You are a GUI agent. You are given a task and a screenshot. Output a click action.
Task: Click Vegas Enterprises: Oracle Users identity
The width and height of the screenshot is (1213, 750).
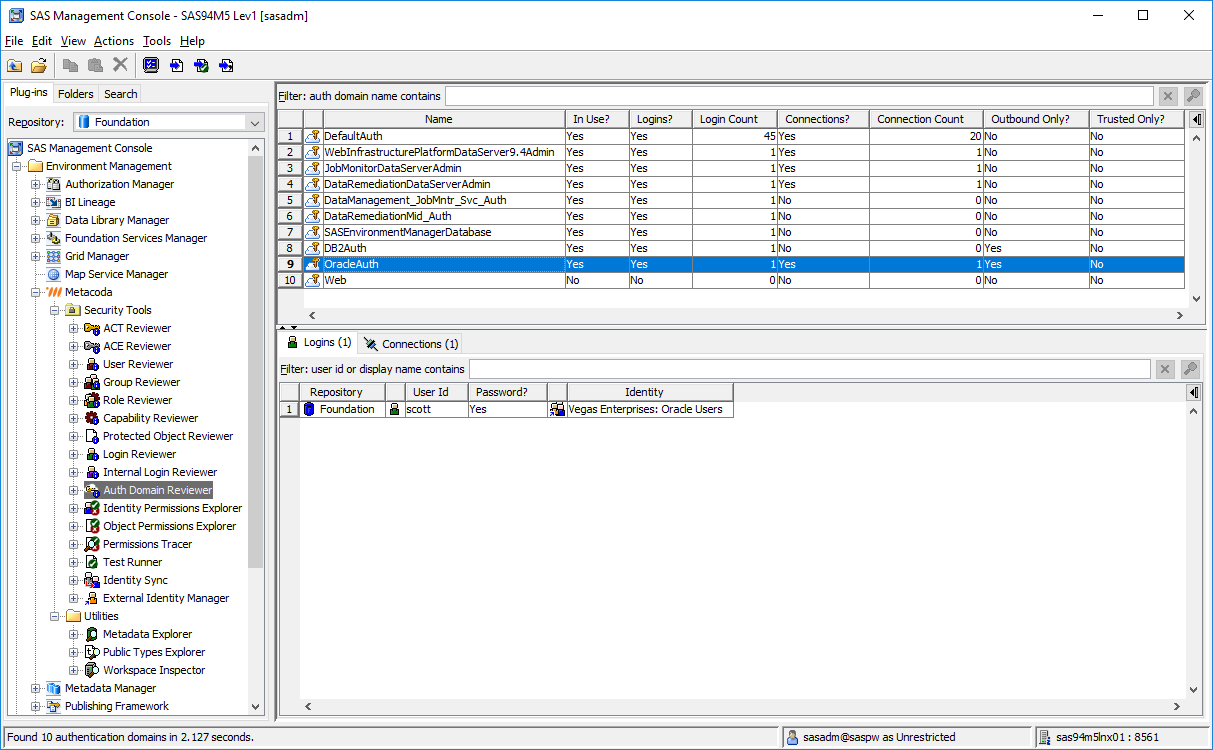click(x=645, y=409)
